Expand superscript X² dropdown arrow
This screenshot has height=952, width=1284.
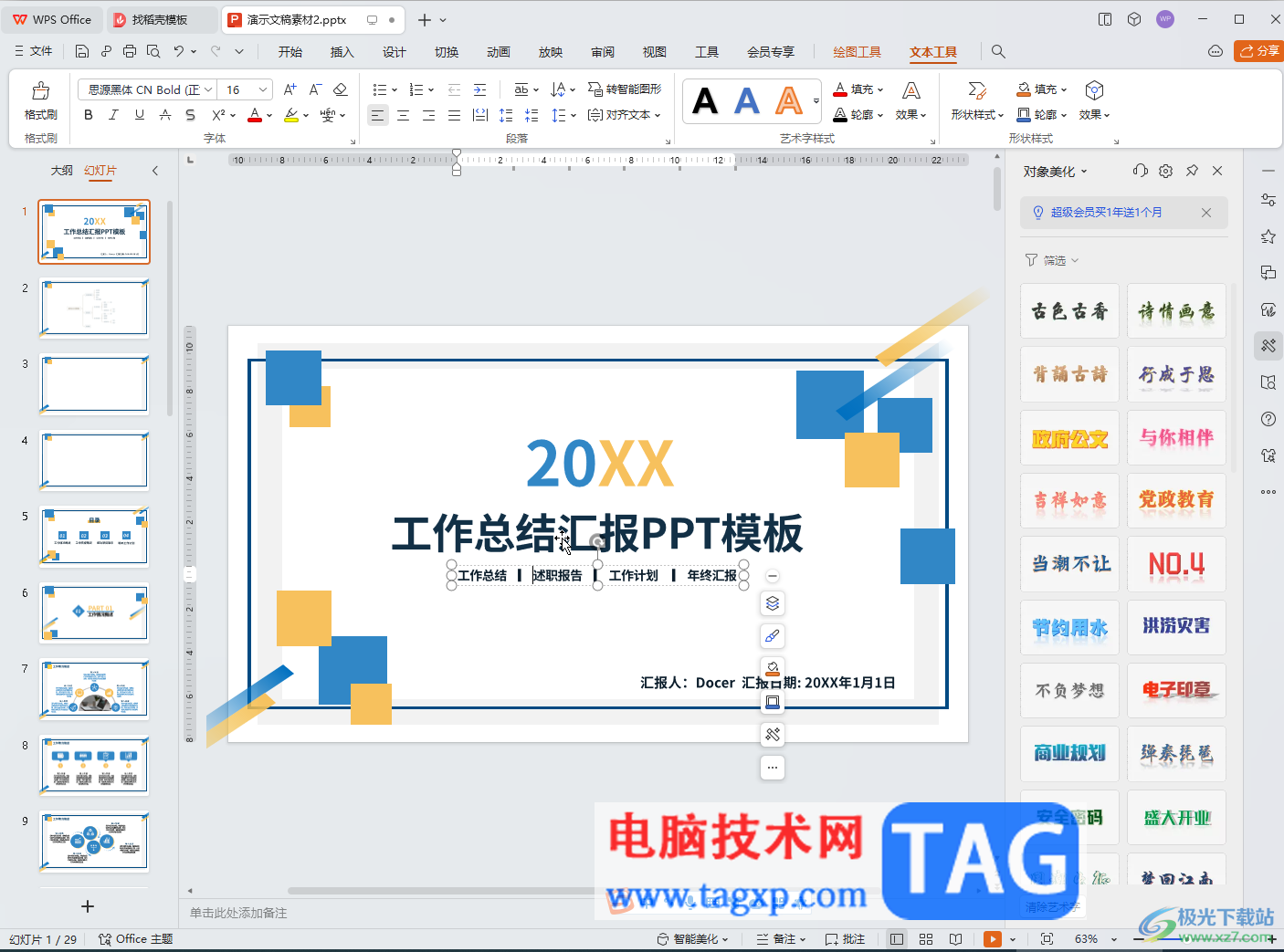pos(233,116)
